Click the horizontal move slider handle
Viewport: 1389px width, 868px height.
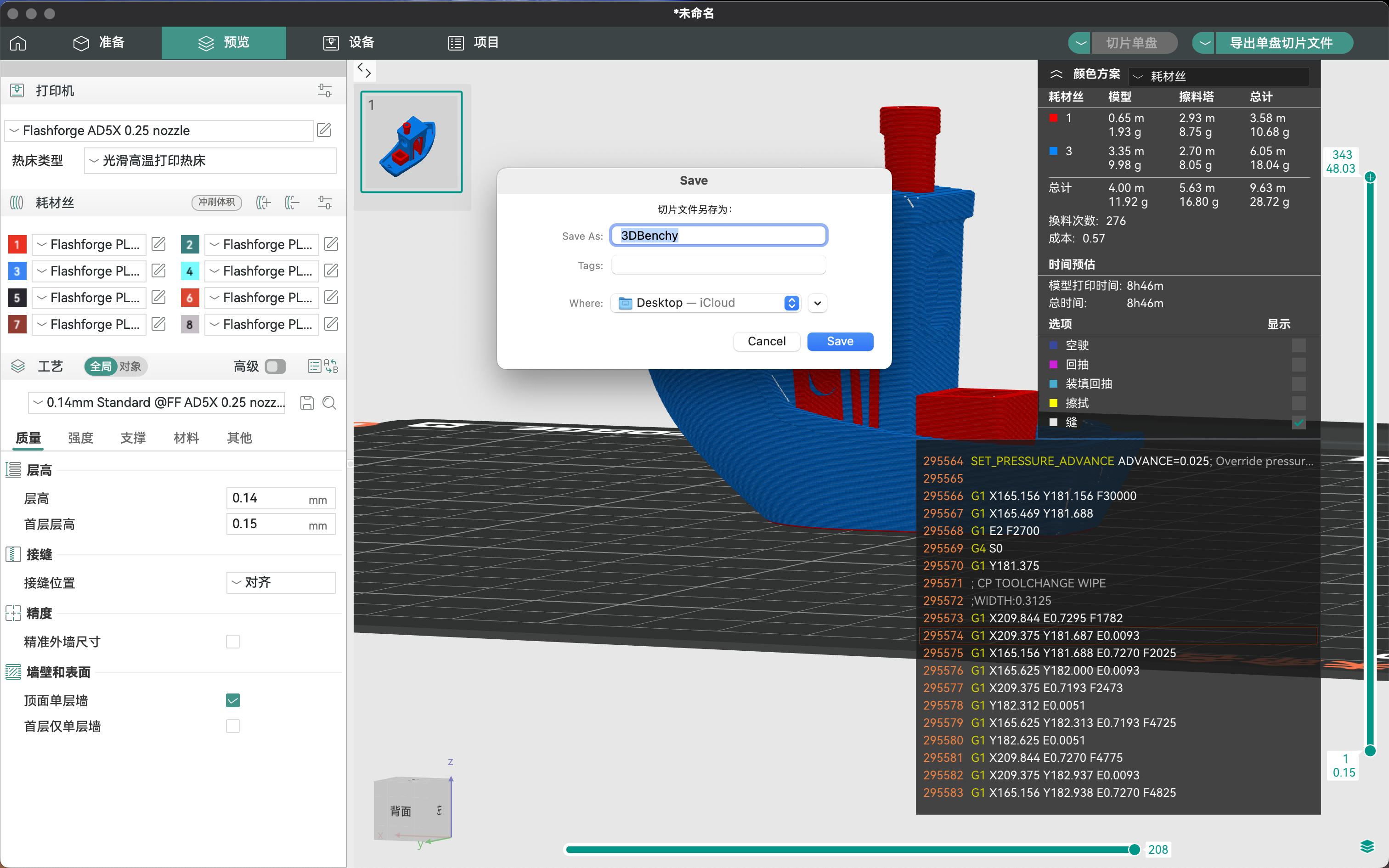(1134, 850)
